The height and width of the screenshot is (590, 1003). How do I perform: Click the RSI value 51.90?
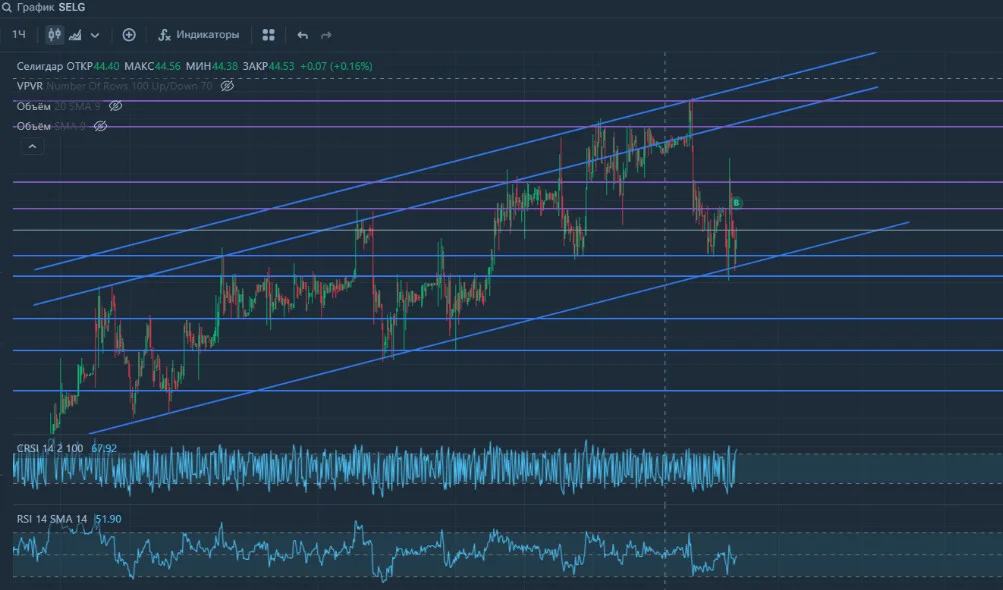(x=108, y=519)
